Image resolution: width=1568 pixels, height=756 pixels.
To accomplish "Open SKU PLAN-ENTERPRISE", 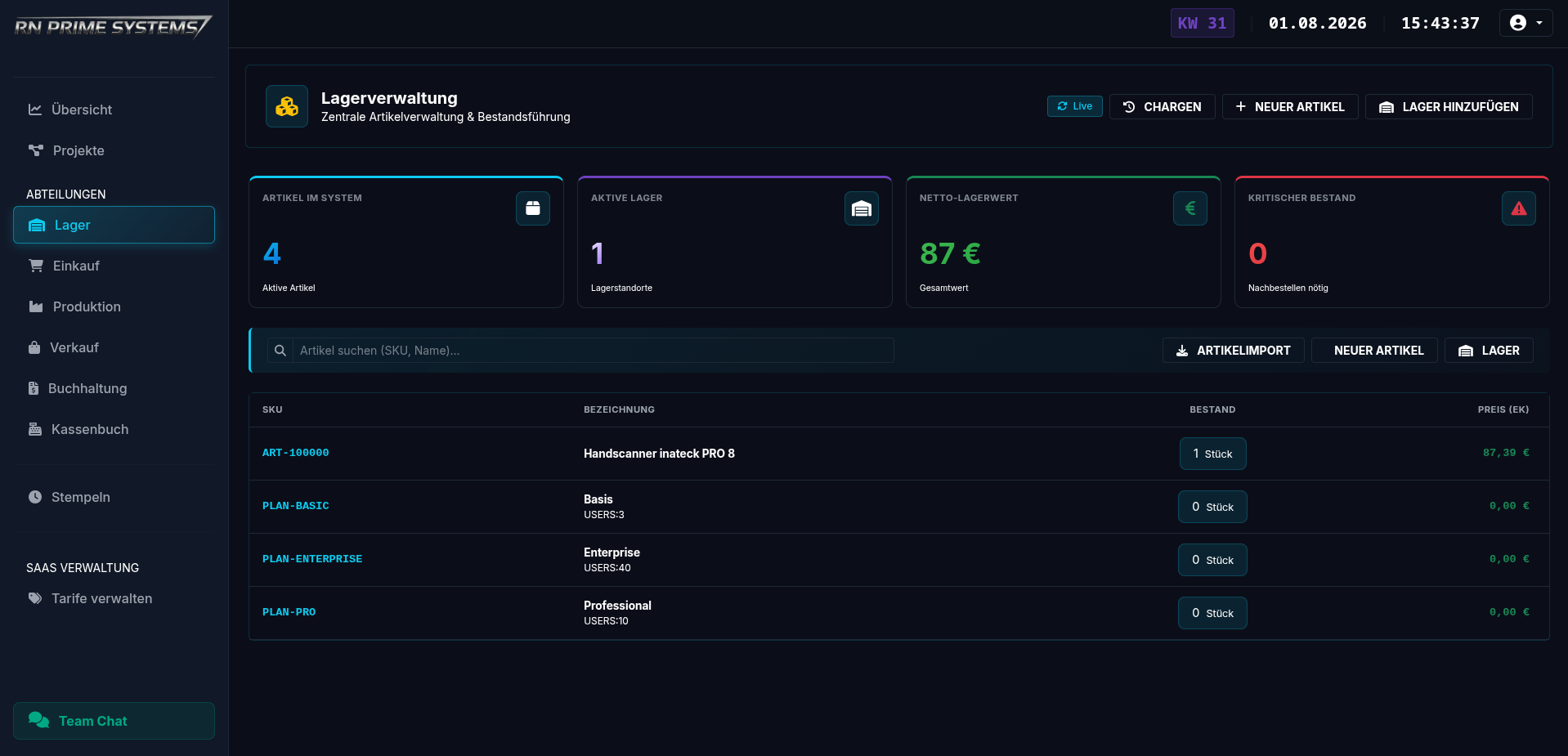I will [x=312, y=559].
